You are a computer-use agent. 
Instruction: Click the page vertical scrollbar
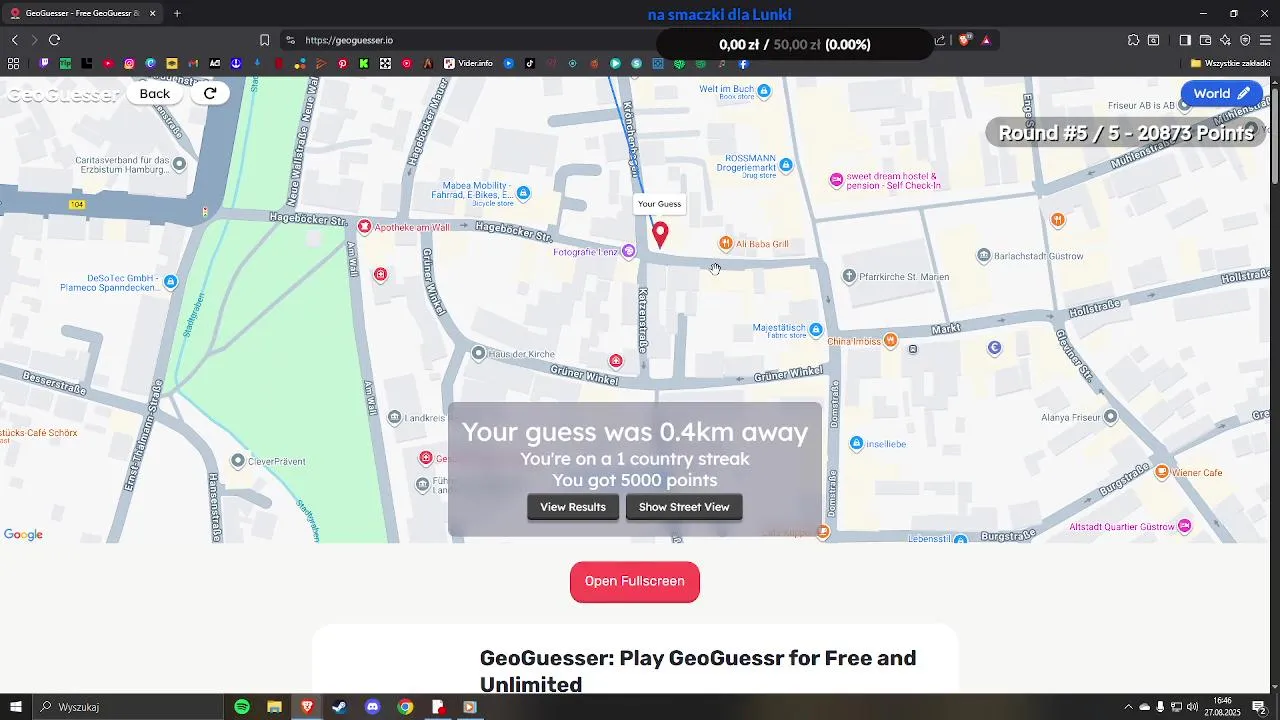[x=1274, y=135]
